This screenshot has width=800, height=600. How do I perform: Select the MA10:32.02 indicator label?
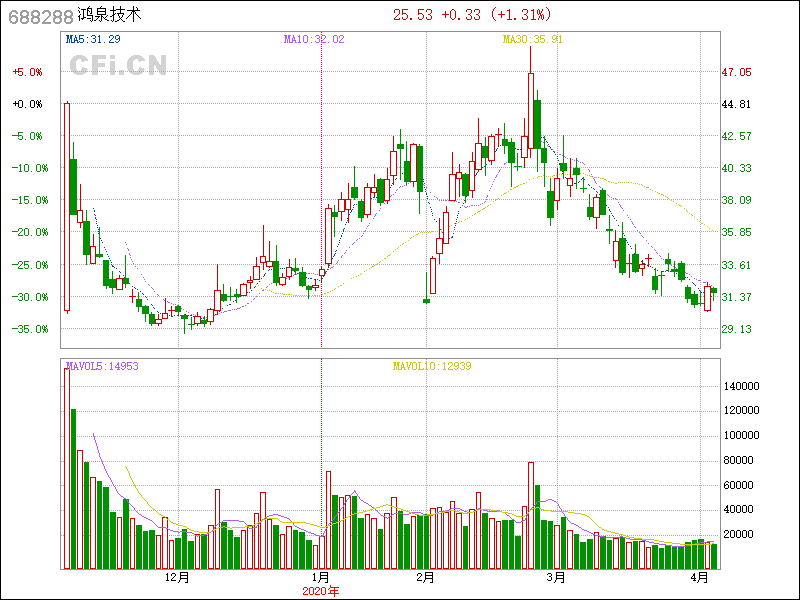tap(313, 39)
